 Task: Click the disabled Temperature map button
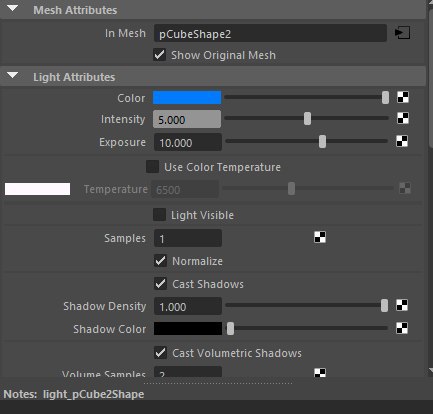(405, 188)
